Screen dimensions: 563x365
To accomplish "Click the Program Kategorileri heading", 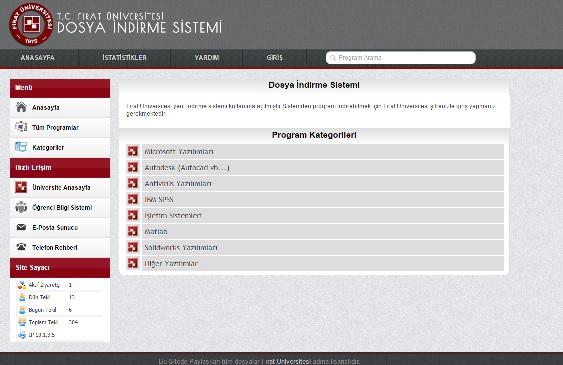I will pyautogui.click(x=314, y=135).
